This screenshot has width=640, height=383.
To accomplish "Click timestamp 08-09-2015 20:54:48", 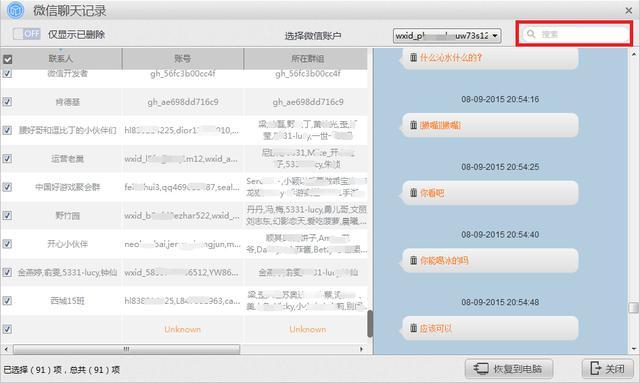I will click(x=500, y=302).
